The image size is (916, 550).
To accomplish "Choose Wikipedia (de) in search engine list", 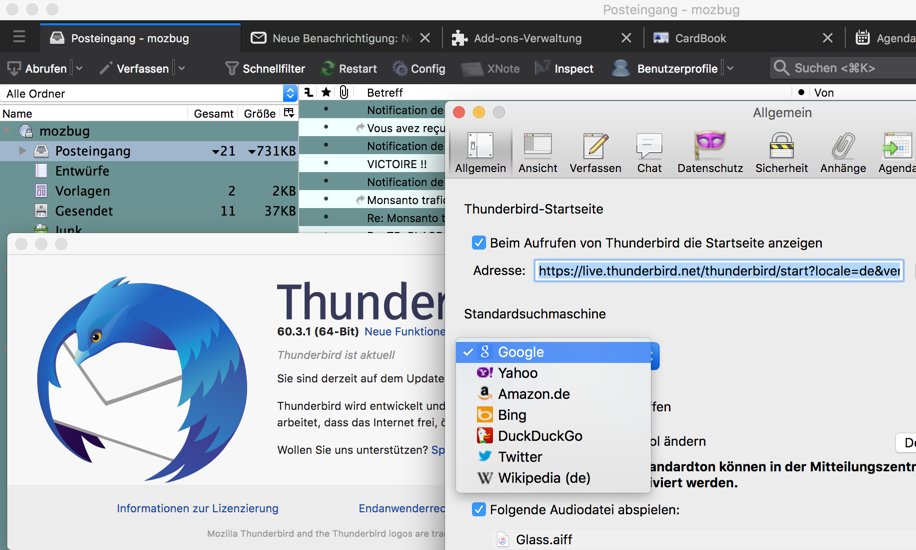I will [553, 478].
